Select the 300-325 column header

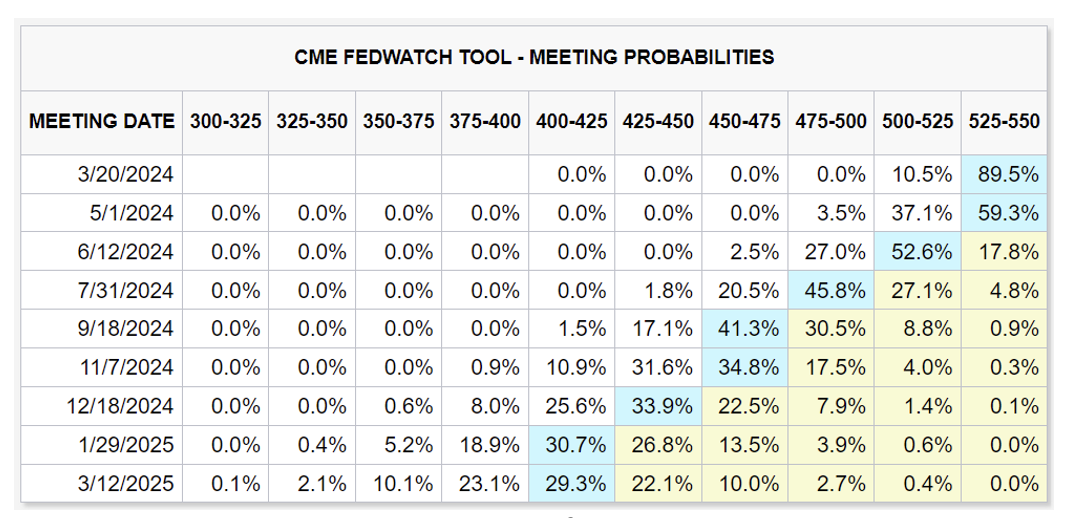pyautogui.click(x=226, y=122)
